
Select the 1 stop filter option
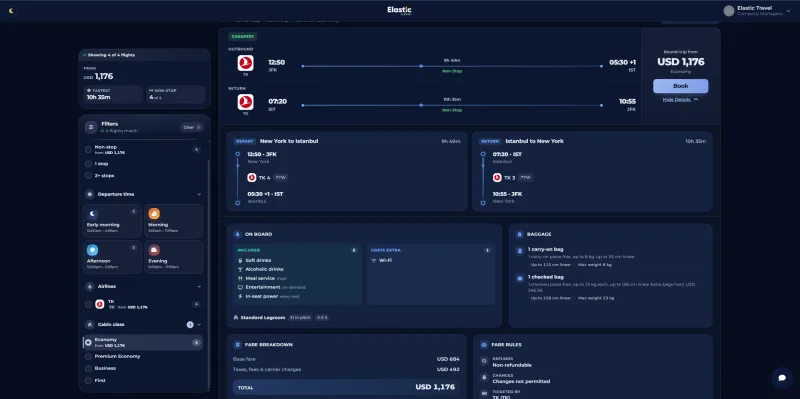point(88,164)
